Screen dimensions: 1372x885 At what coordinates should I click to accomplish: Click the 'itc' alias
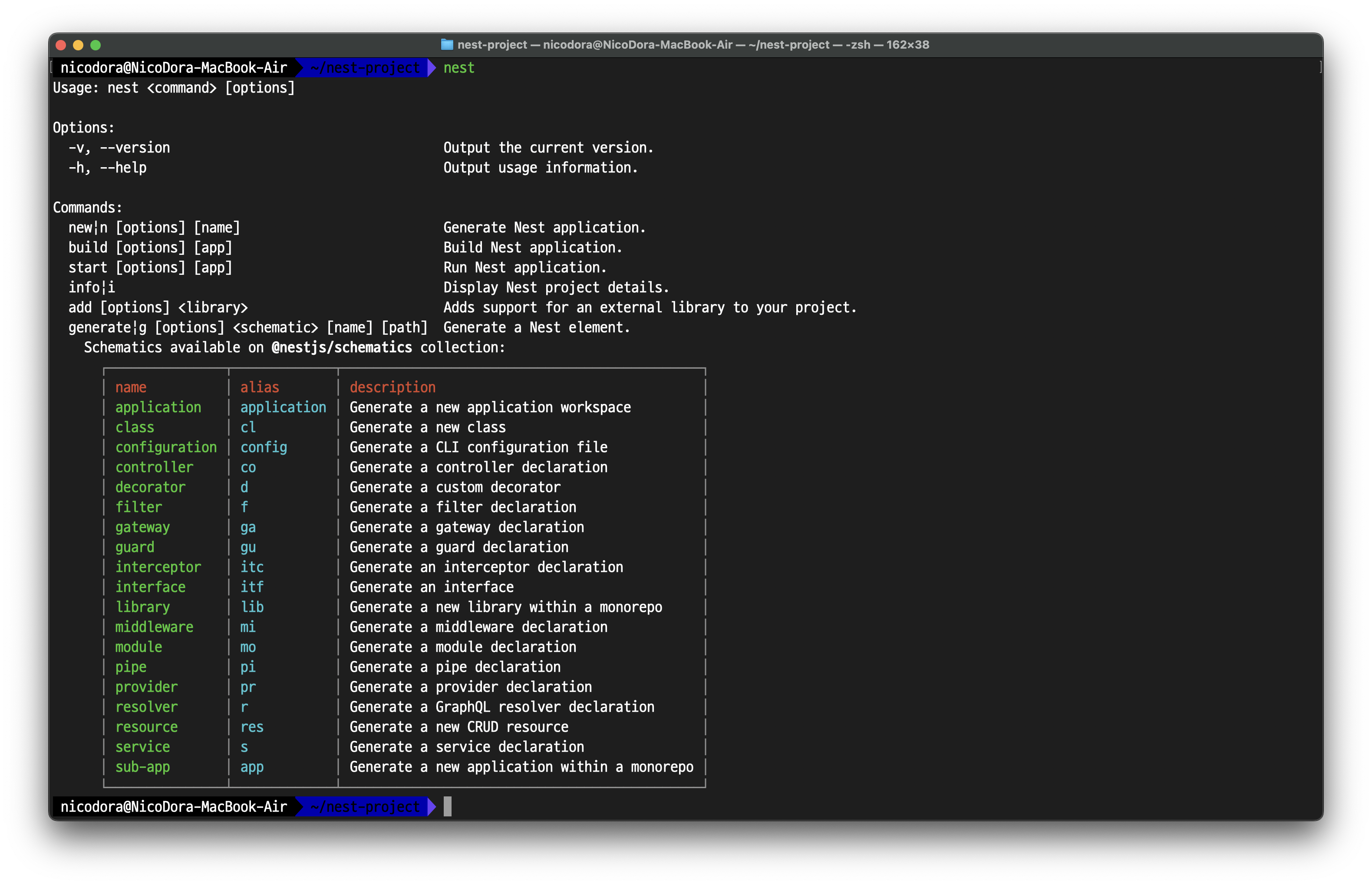click(x=252, y=567)
